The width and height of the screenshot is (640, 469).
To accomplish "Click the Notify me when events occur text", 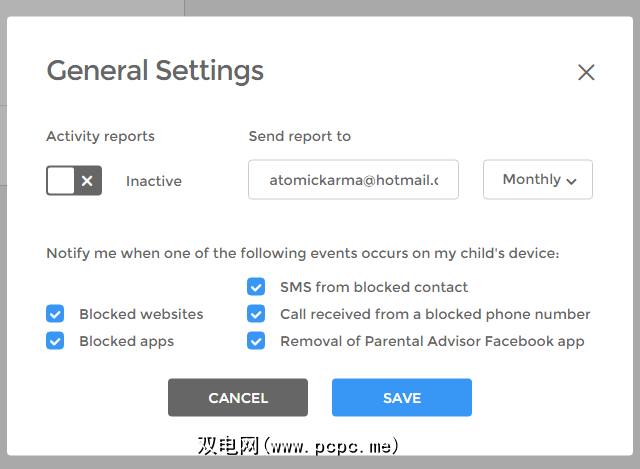I will (302, 253).
